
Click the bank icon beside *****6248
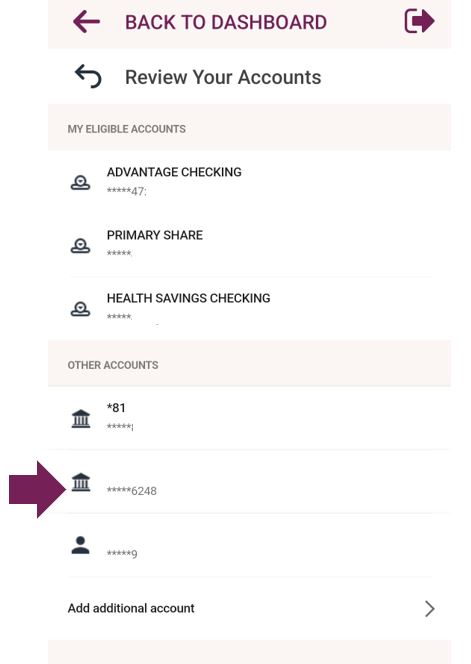[80, 482]
